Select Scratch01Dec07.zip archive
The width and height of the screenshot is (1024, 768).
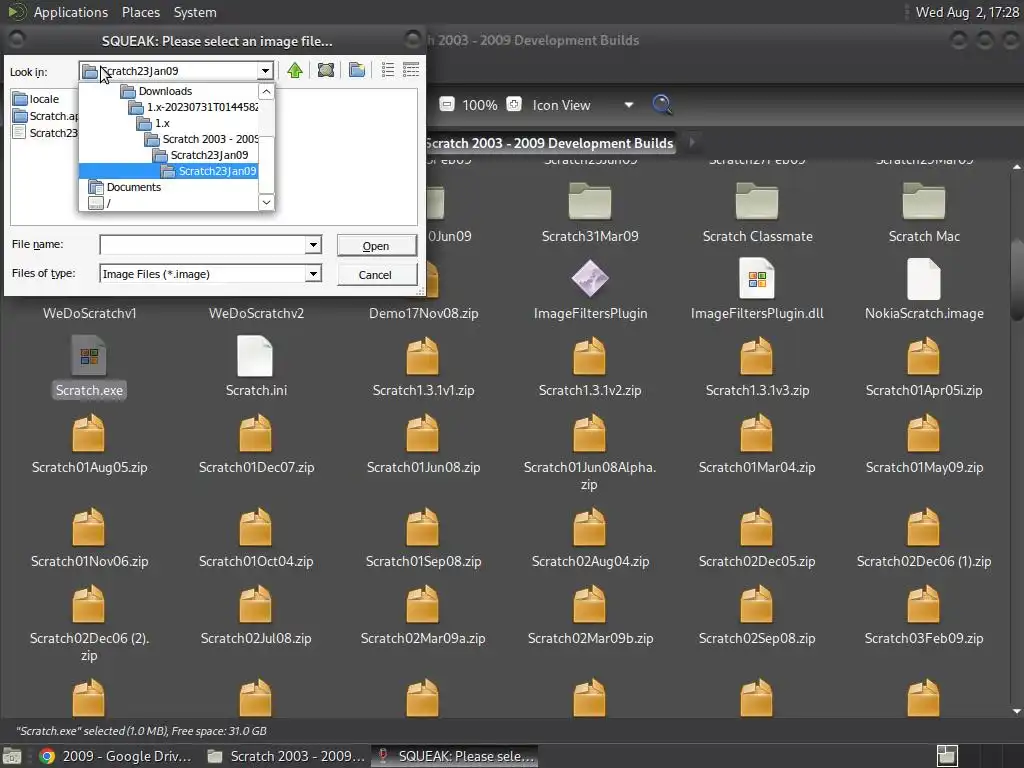tap(255, 444)
